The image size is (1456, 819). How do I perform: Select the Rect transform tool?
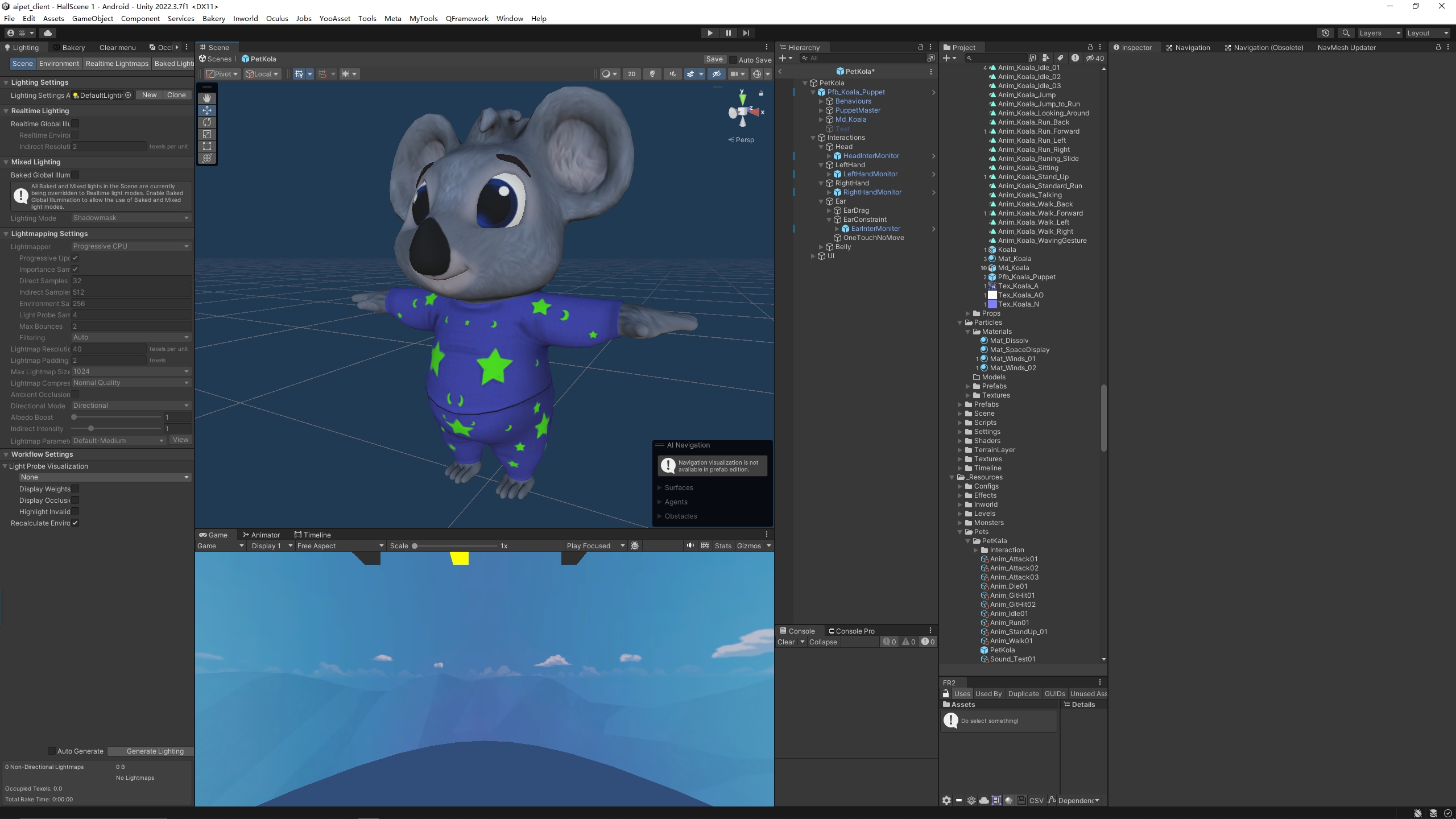pyautogui.click(x=207, y=146)
